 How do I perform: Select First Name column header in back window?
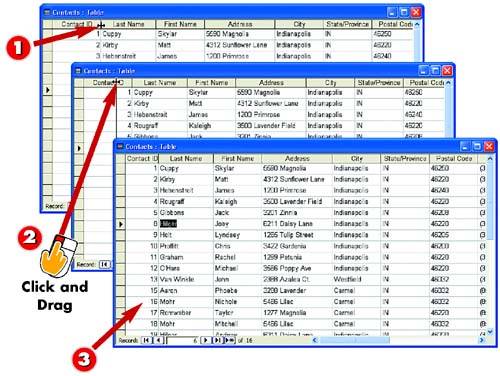[180, 24]
